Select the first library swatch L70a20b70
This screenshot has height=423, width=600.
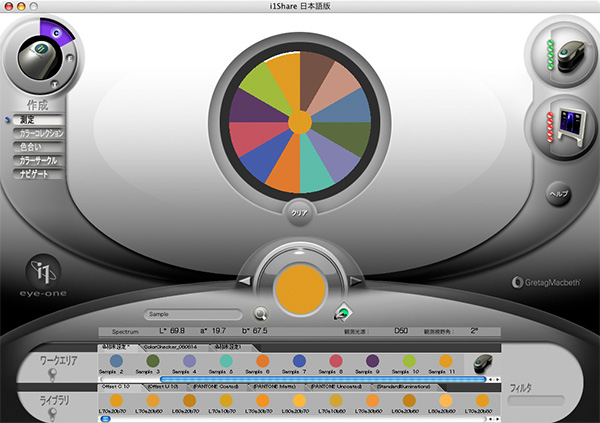click(x=116, y=401)
